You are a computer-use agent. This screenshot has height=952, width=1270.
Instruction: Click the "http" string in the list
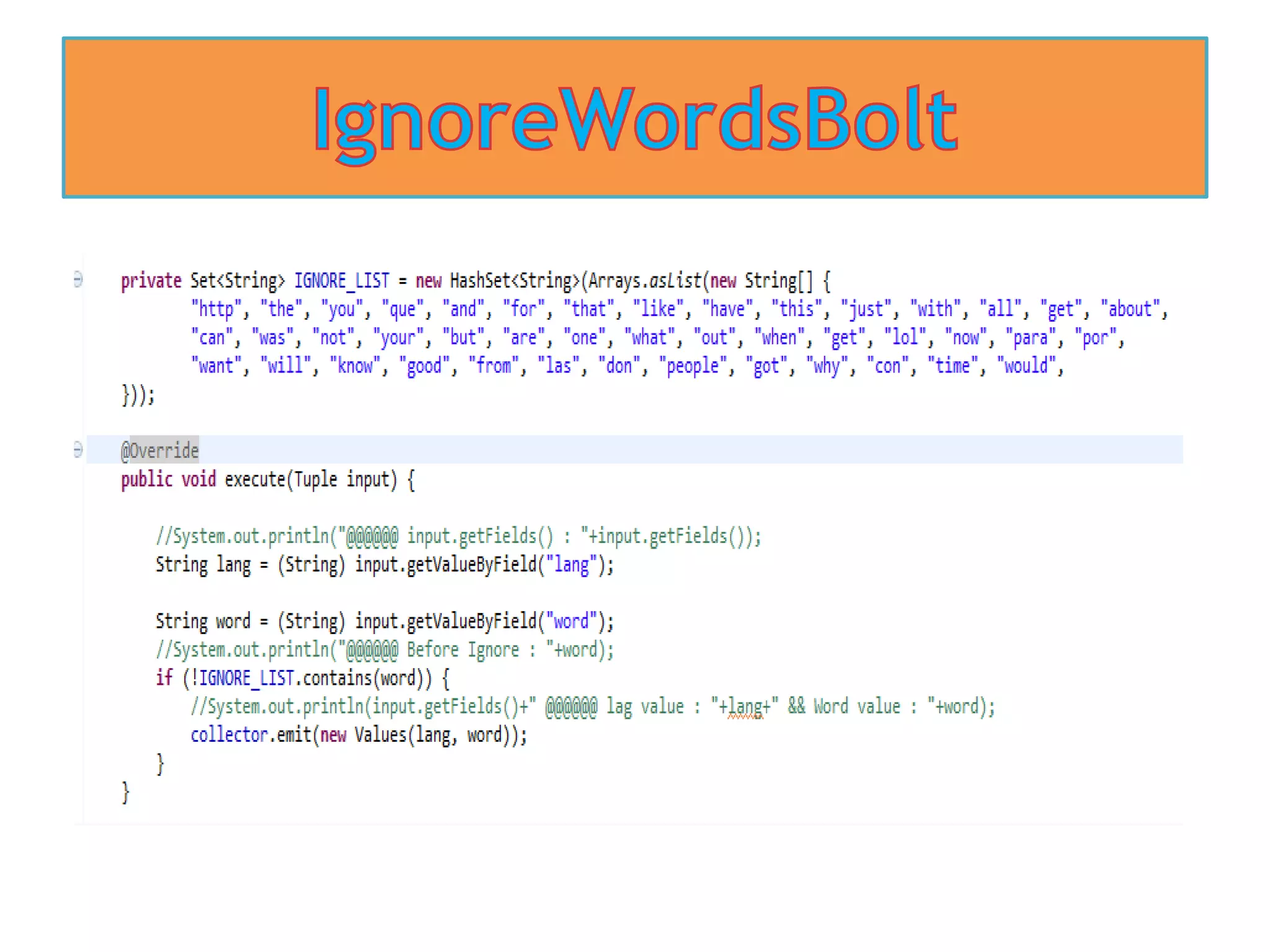click(x=216, y=309)
